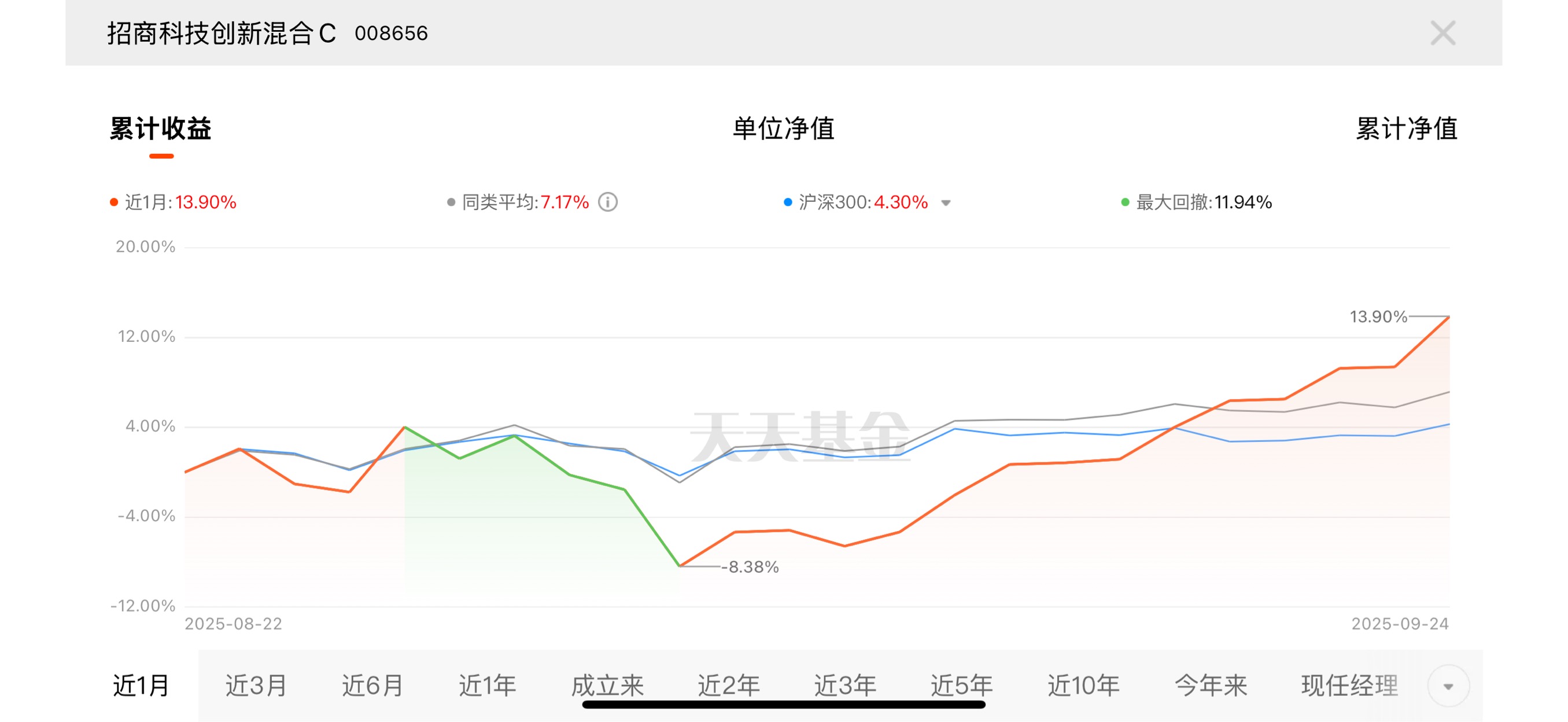Screen dimensions: 1568x722
Task: Select the 累计收益 tab
Action: 161,128
